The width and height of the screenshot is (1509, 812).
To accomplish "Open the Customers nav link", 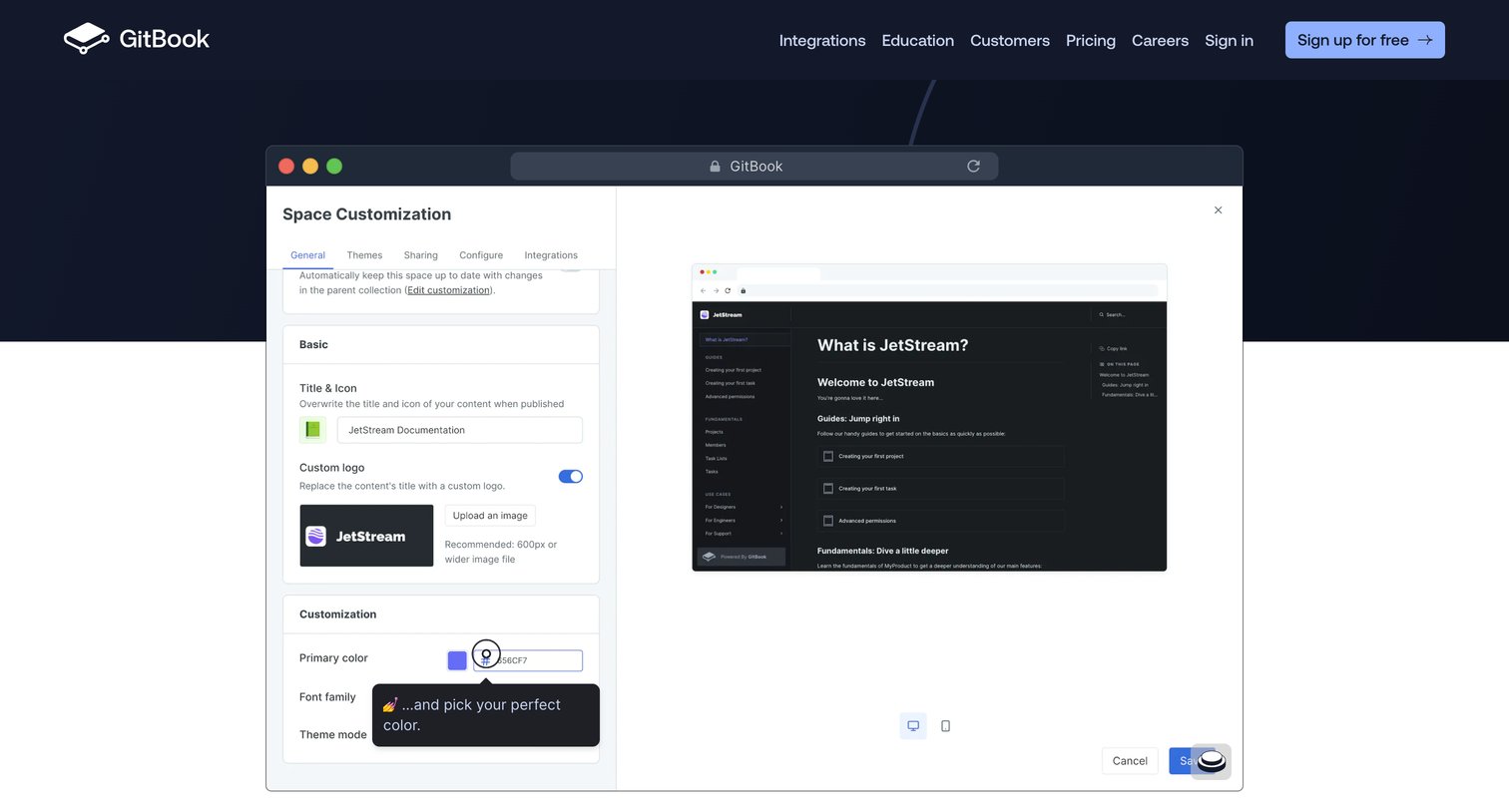I will 1010,40.
